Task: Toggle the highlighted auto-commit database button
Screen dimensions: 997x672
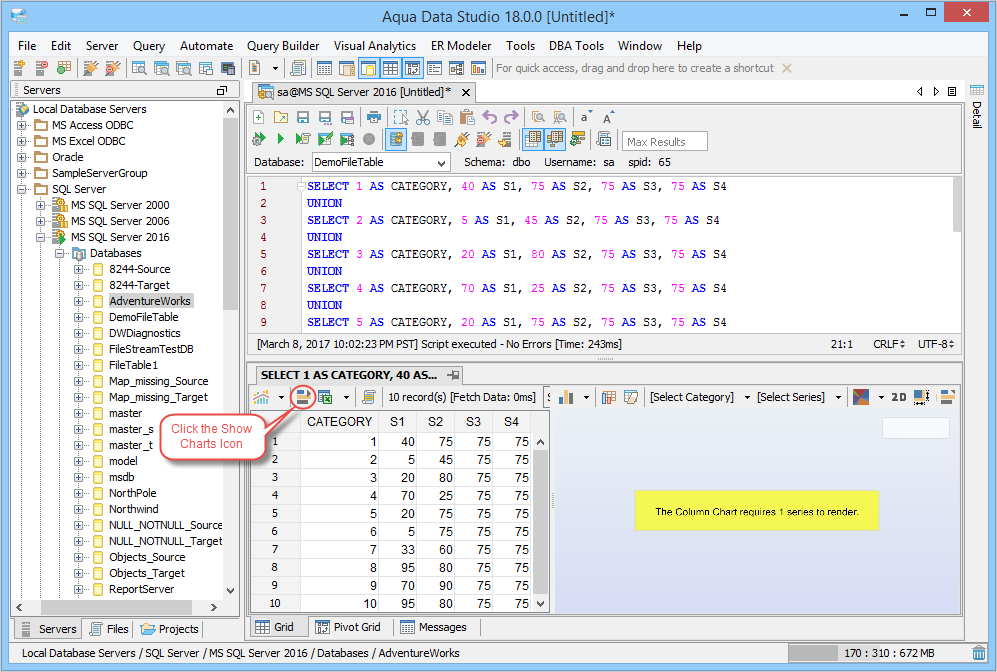Action: [396, 139]
